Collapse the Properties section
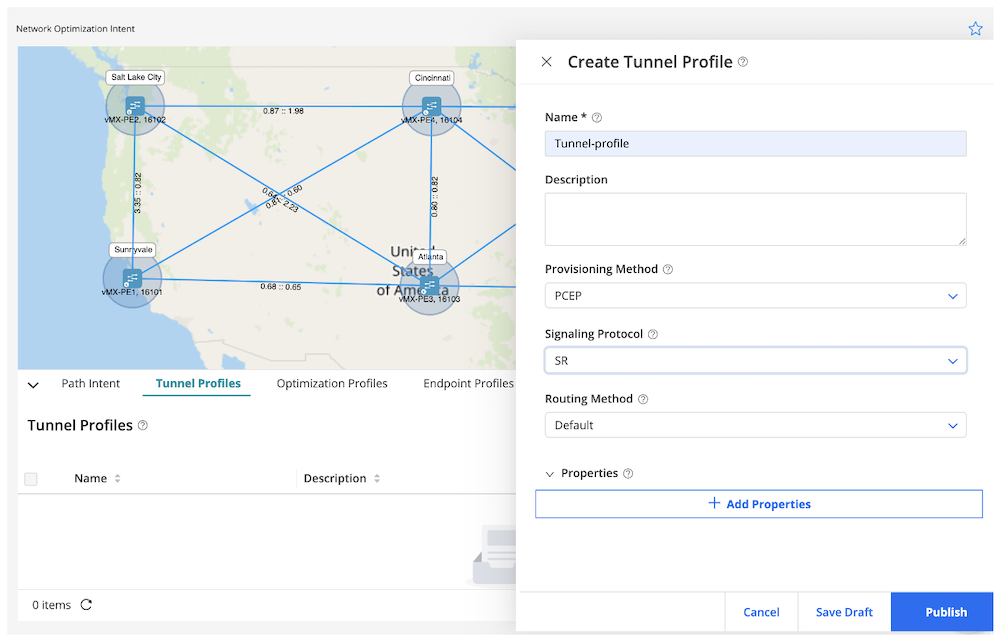 pos(549,474)
